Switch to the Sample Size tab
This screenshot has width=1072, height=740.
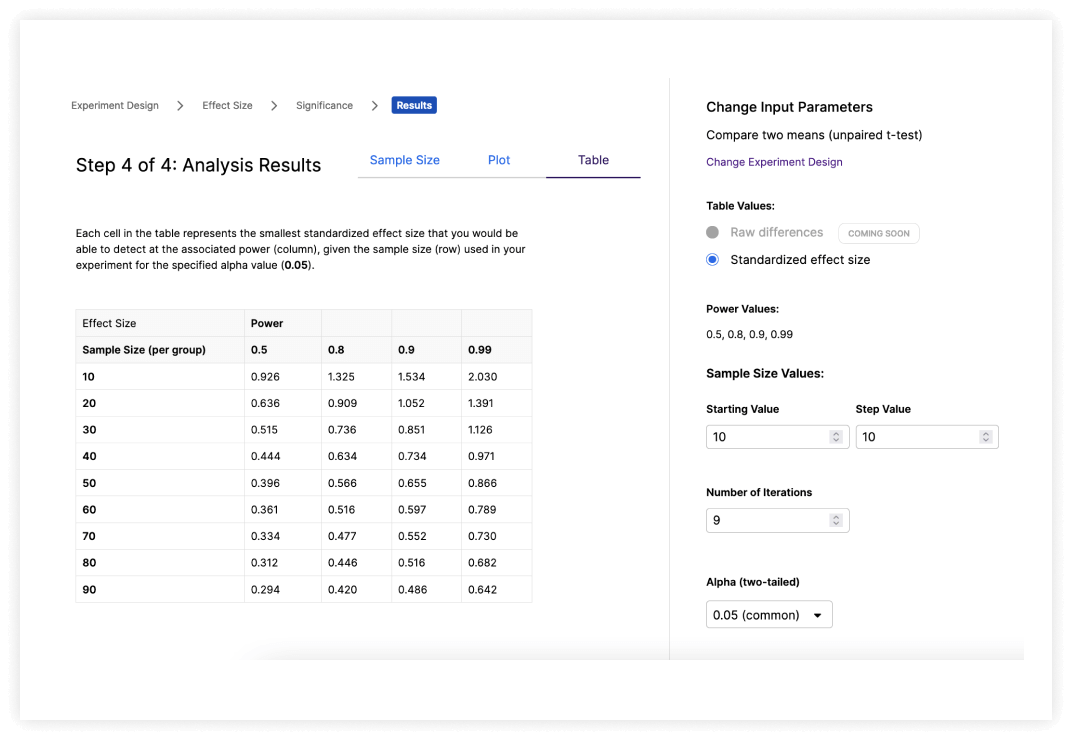click(404, 160)
